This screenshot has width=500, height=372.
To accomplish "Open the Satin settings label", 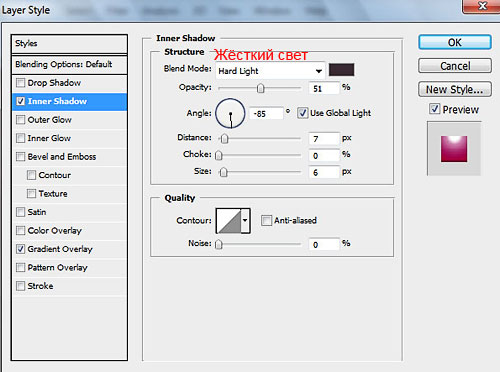I will pyautogui.click(x=37, y=212).
